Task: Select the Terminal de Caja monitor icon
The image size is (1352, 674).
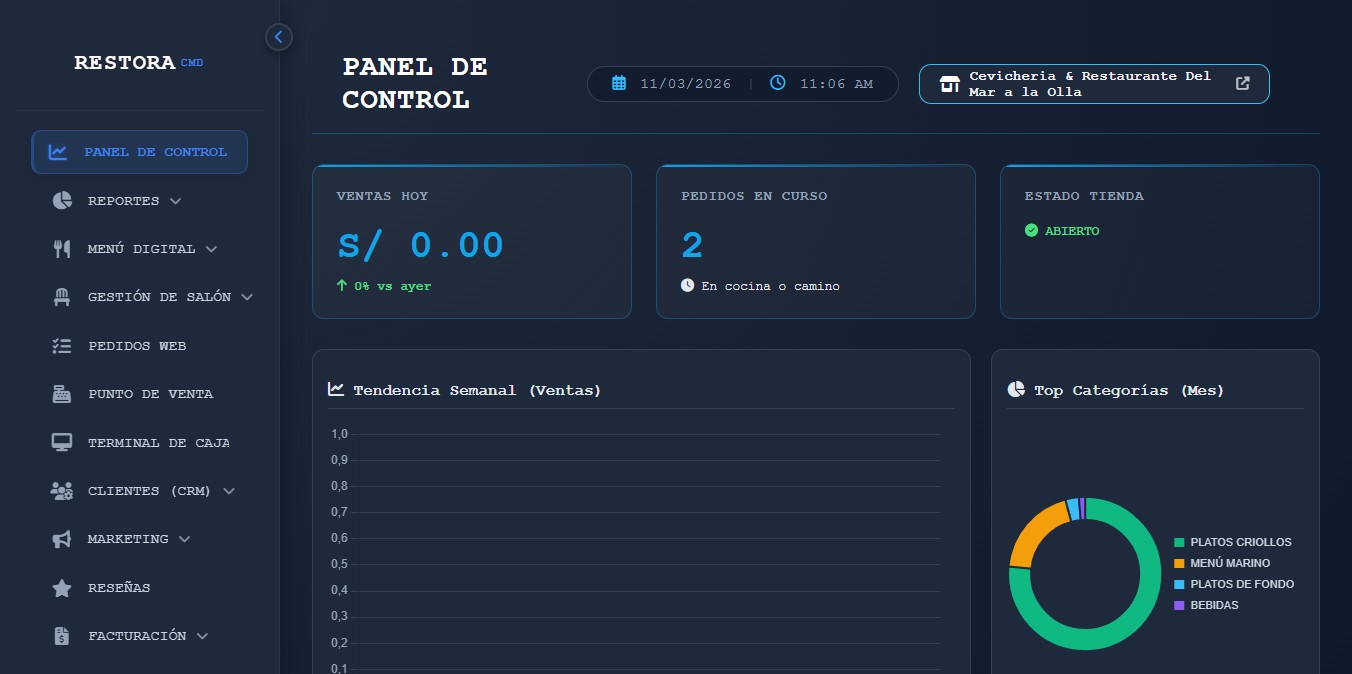Action: [x=61, y=442]
